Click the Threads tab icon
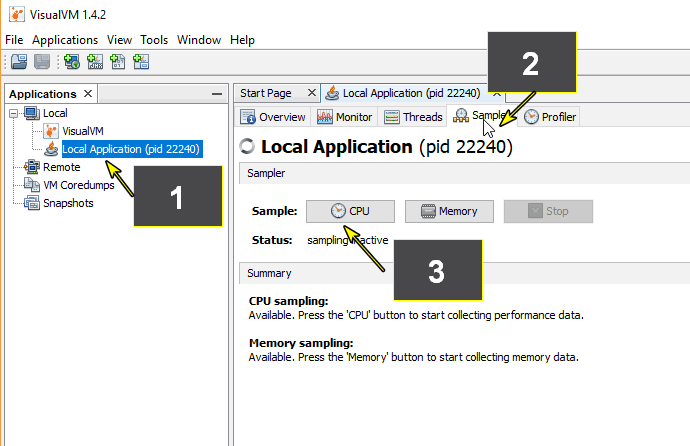The width and height of the screenshot is (690, 446). 392,117
